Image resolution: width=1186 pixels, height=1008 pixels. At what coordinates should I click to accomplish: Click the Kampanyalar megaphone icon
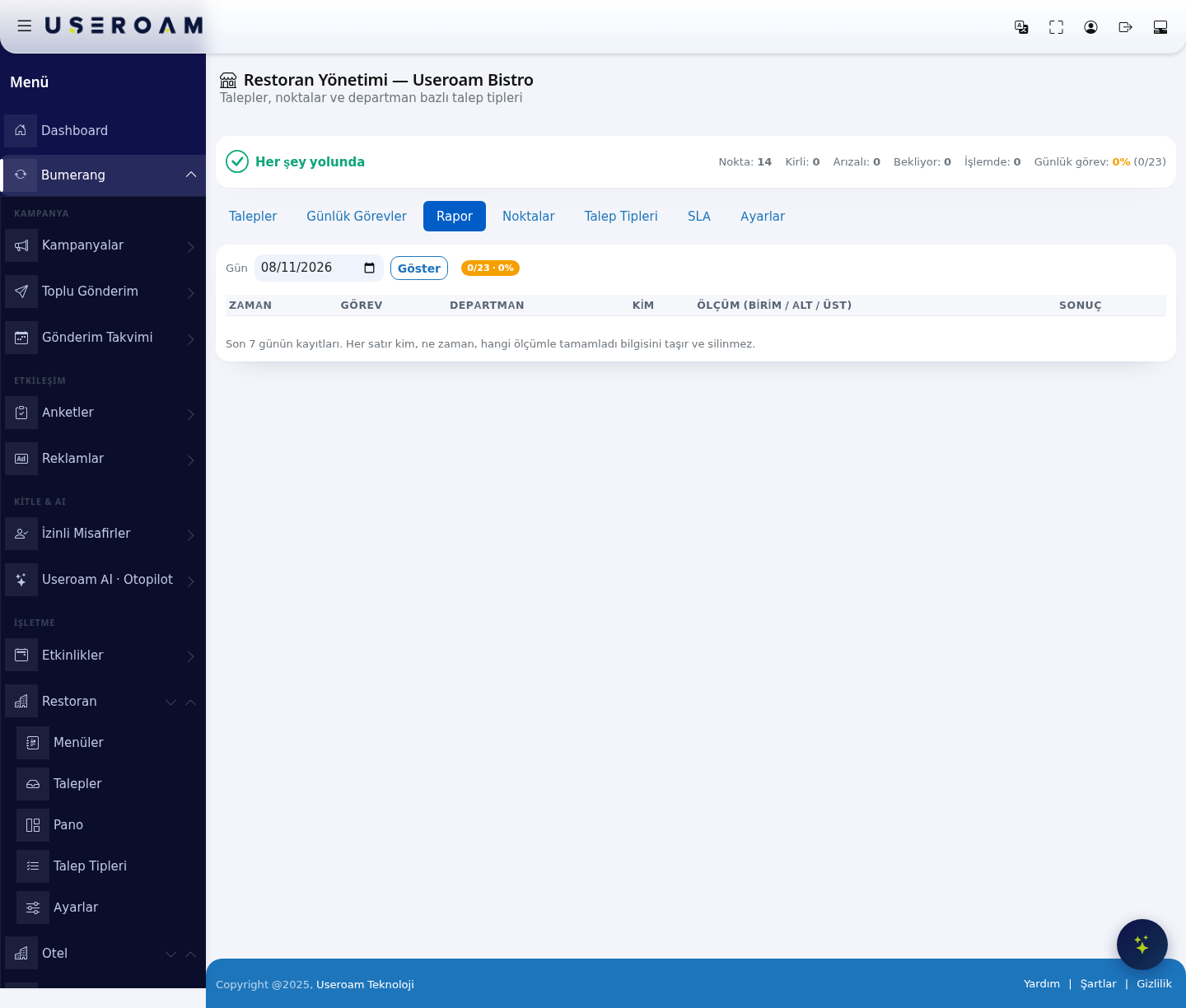click(21, 245)
